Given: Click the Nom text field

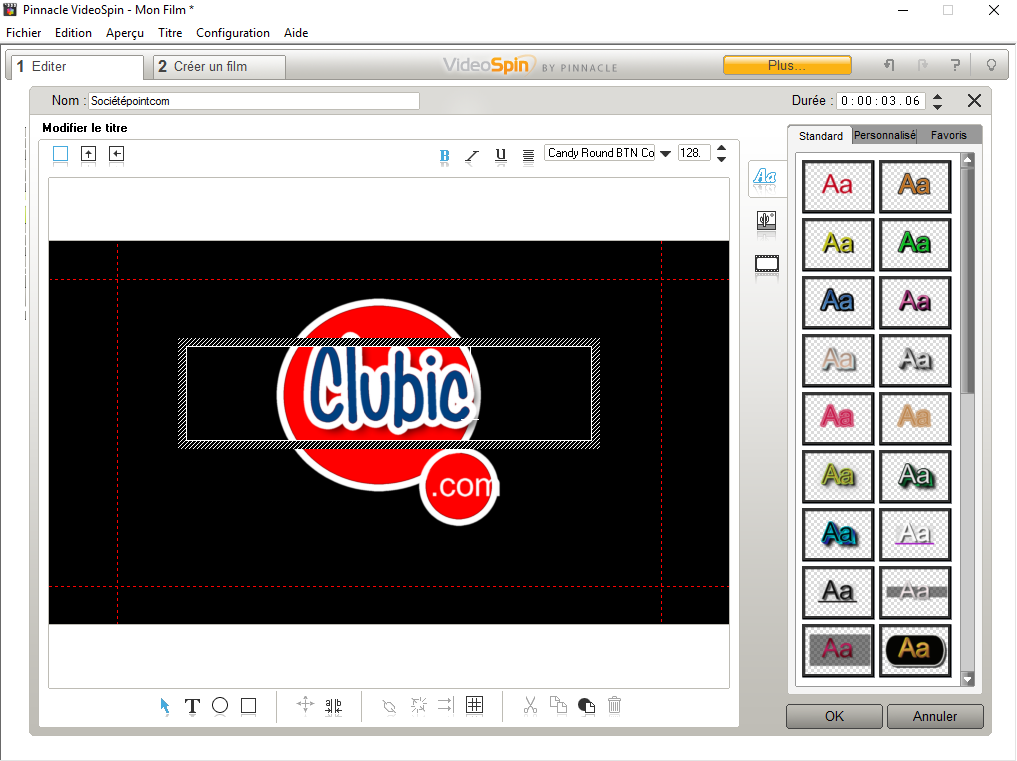Looking at the screenshot, I should (x=253, y=101).
